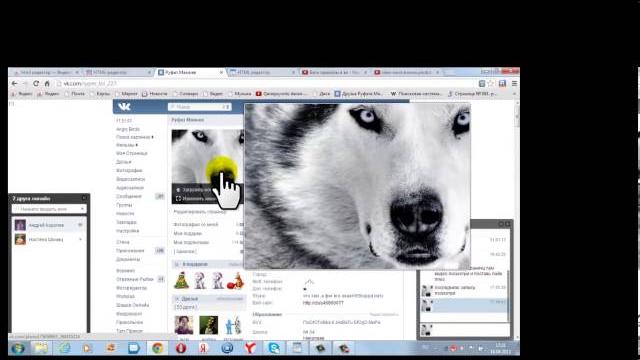Click into the VK search field
This screenshot has height=360, width=640.
click(196, 107)
